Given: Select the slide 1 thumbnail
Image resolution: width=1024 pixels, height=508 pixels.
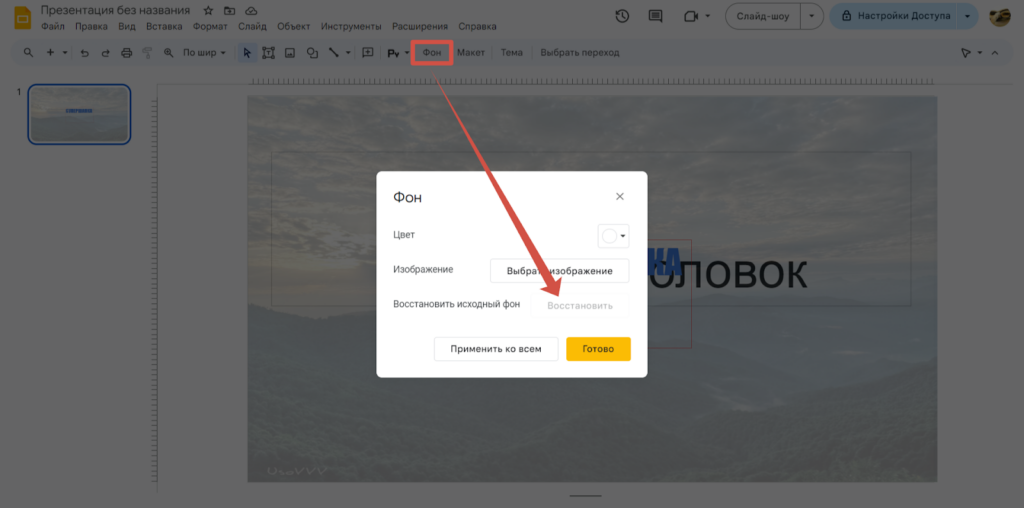Looking at the screenshot, I should pos(79,114).
